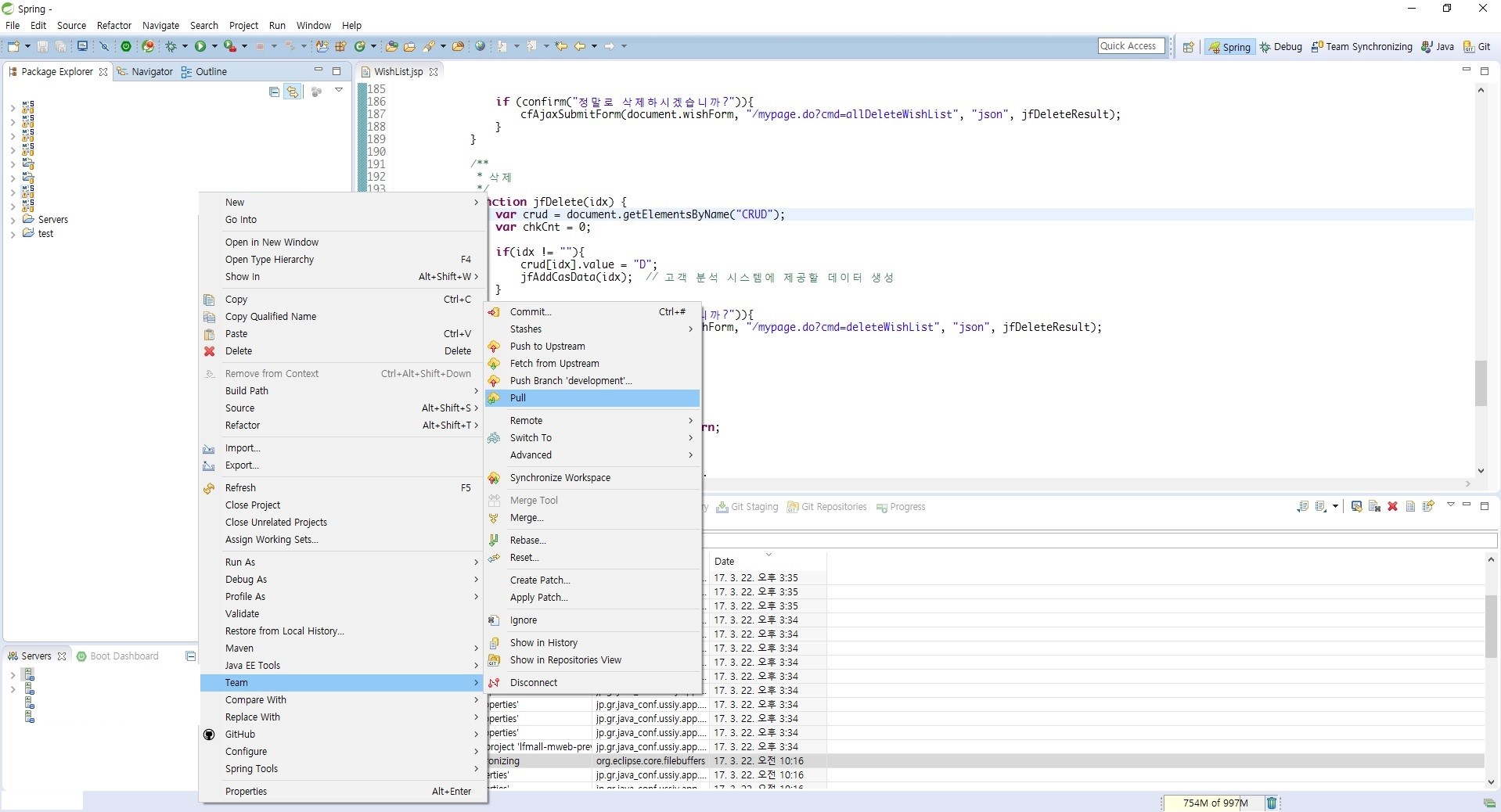Switch to the Java perspective

coord(1438,47)
